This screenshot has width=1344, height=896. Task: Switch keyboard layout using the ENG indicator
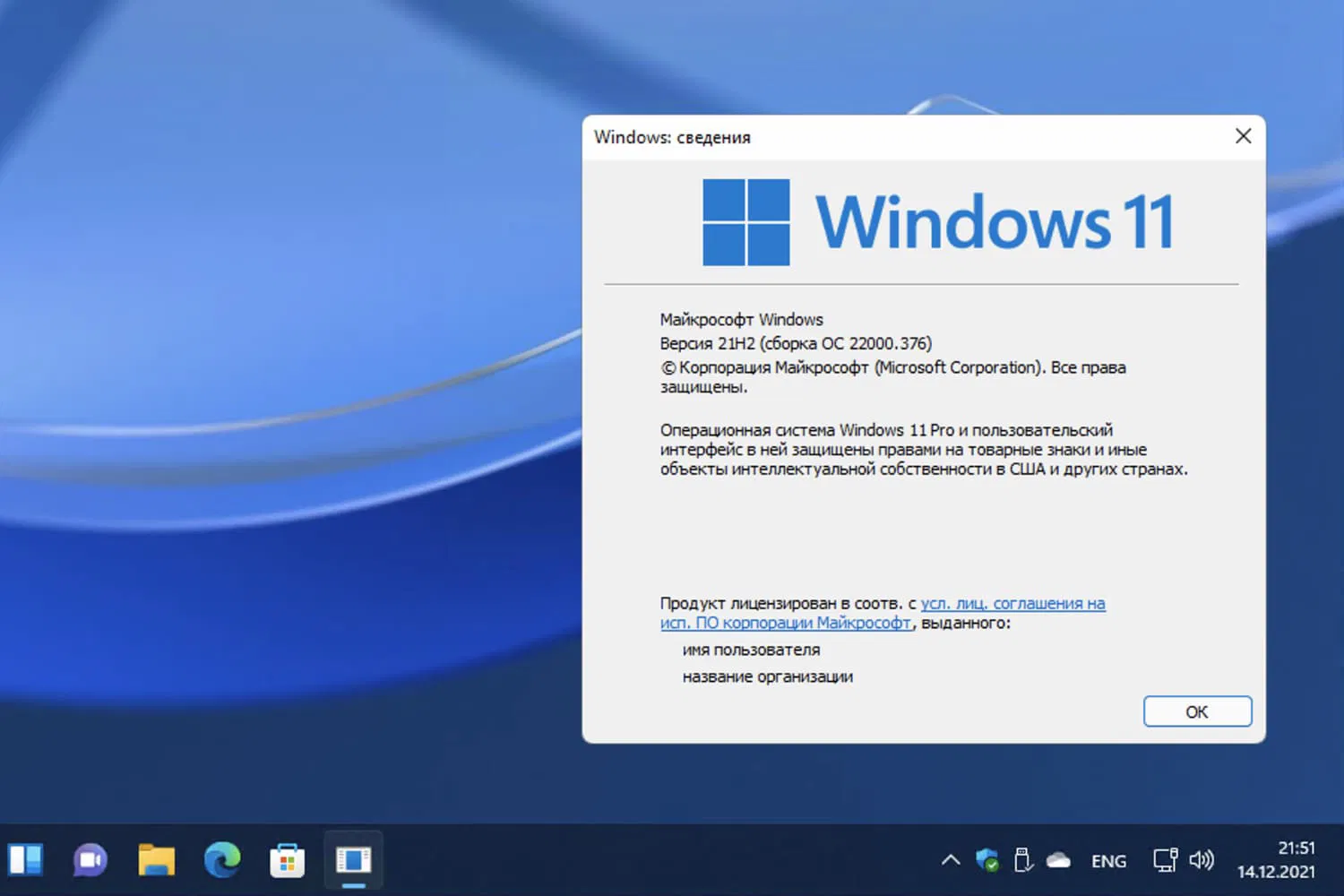[x=1108, y=860]
